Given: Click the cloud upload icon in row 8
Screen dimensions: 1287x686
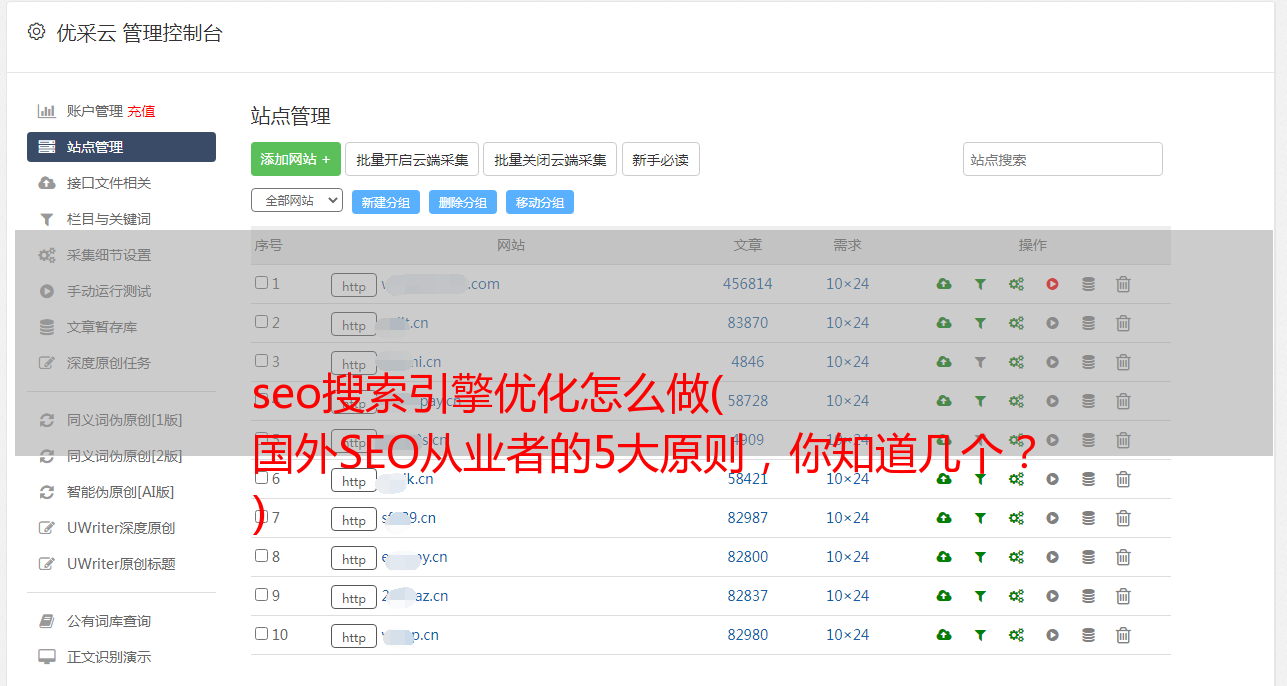Looking at the screenshot, I should (944, 557).
